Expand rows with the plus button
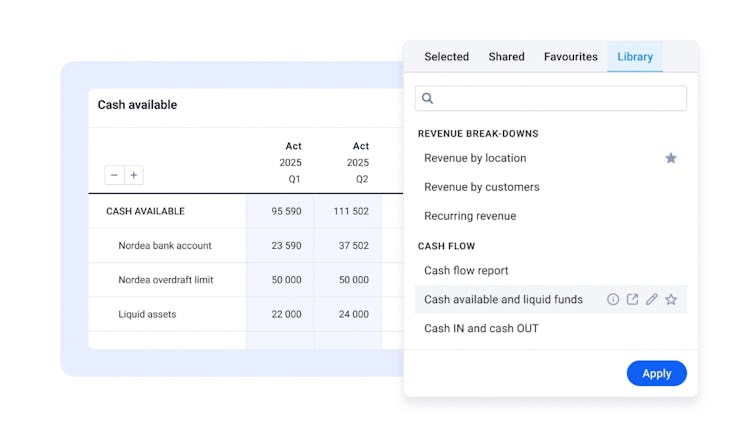The width and height of the screenshot is (750, 422). (x=134, y=175)
